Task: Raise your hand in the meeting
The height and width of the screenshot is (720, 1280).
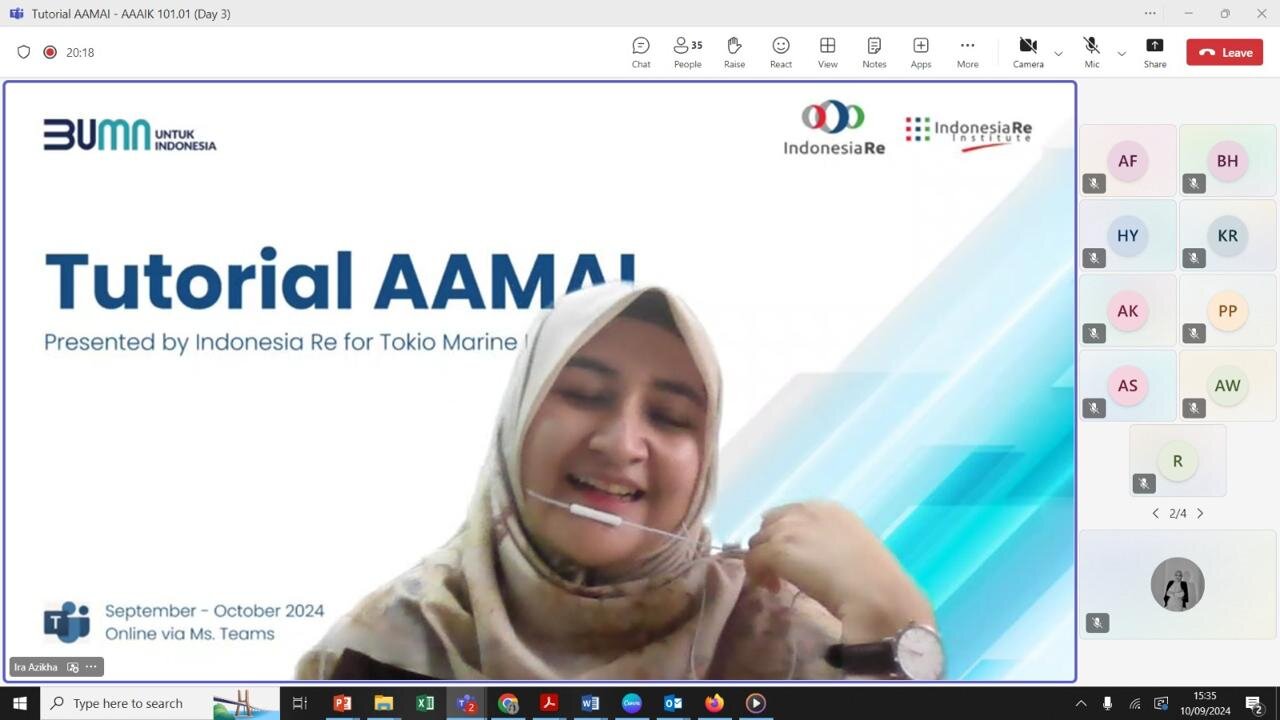Action: tap(734, 52)
